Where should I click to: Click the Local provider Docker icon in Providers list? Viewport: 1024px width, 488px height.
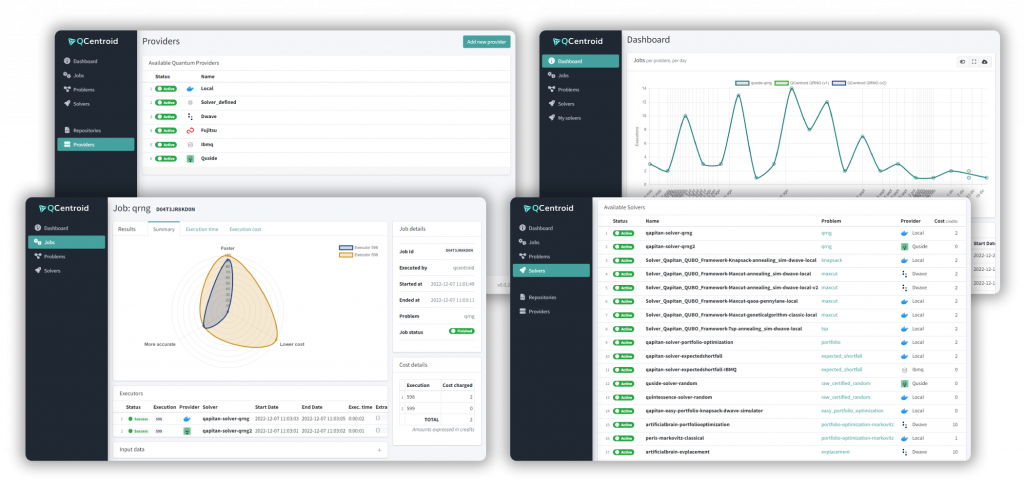190,88
